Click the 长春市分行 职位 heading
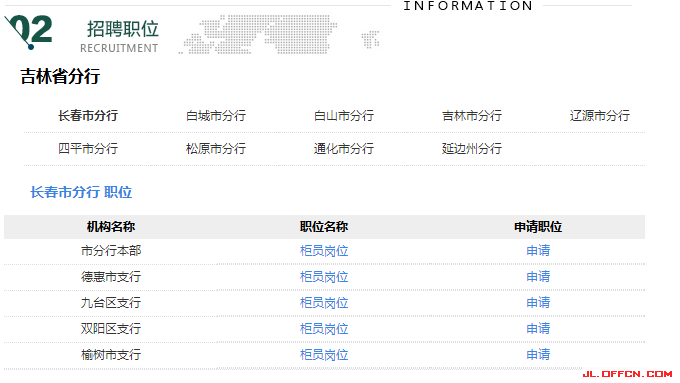 [81, 192]
